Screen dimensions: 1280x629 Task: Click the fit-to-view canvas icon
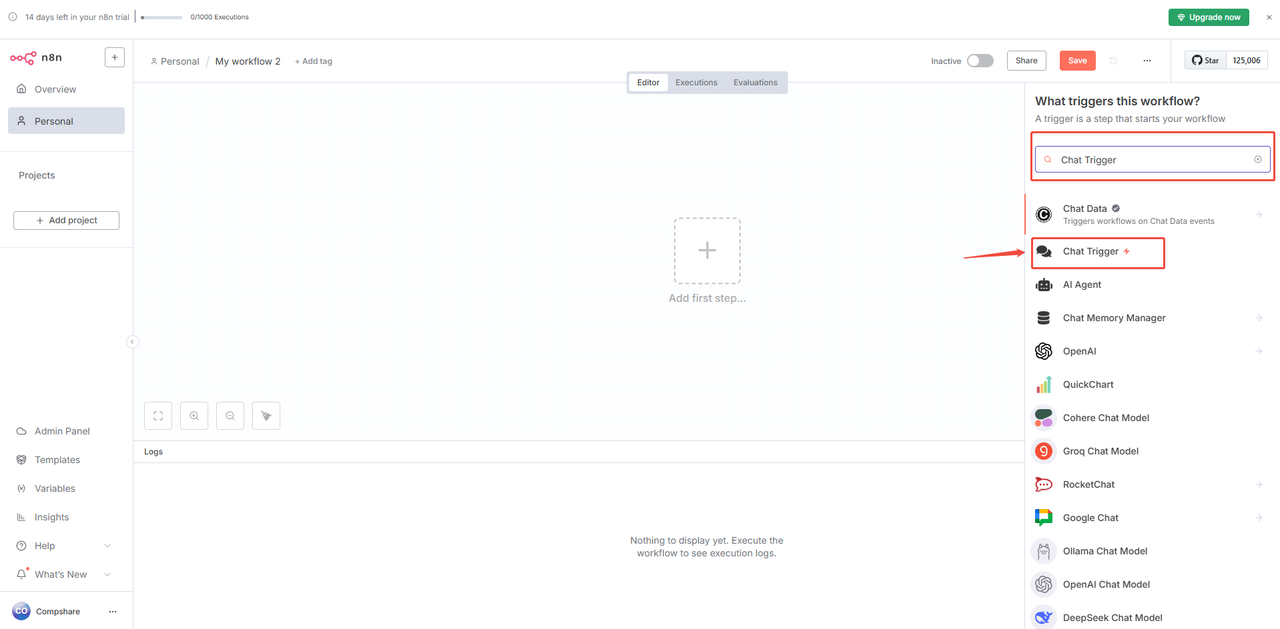158,416
